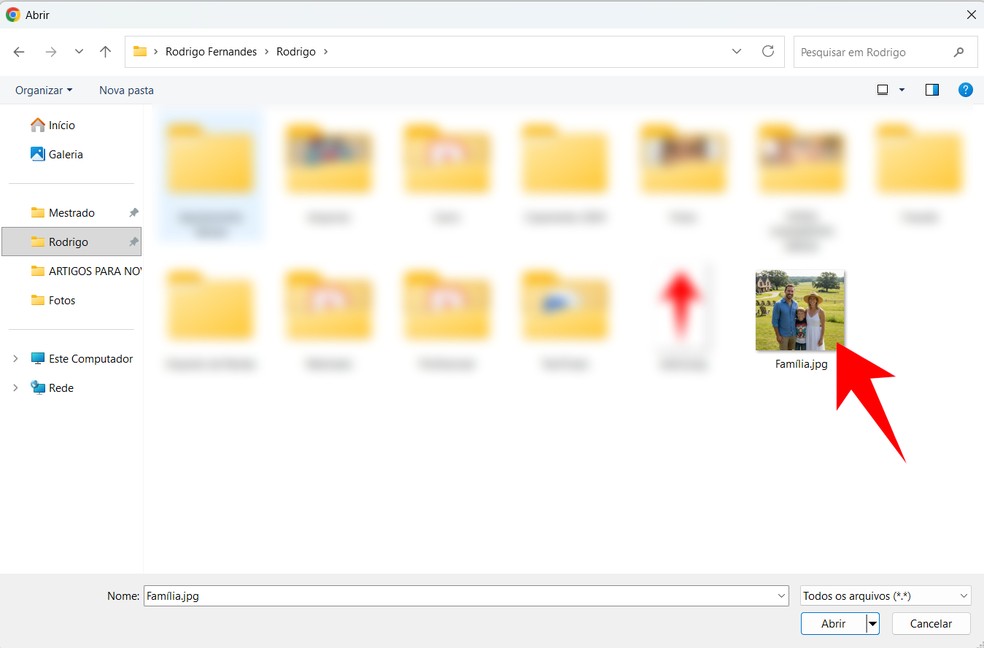This screenshot has height=648, width=984.
Task: Click the Cancelar button
Action: coord(931,624)
